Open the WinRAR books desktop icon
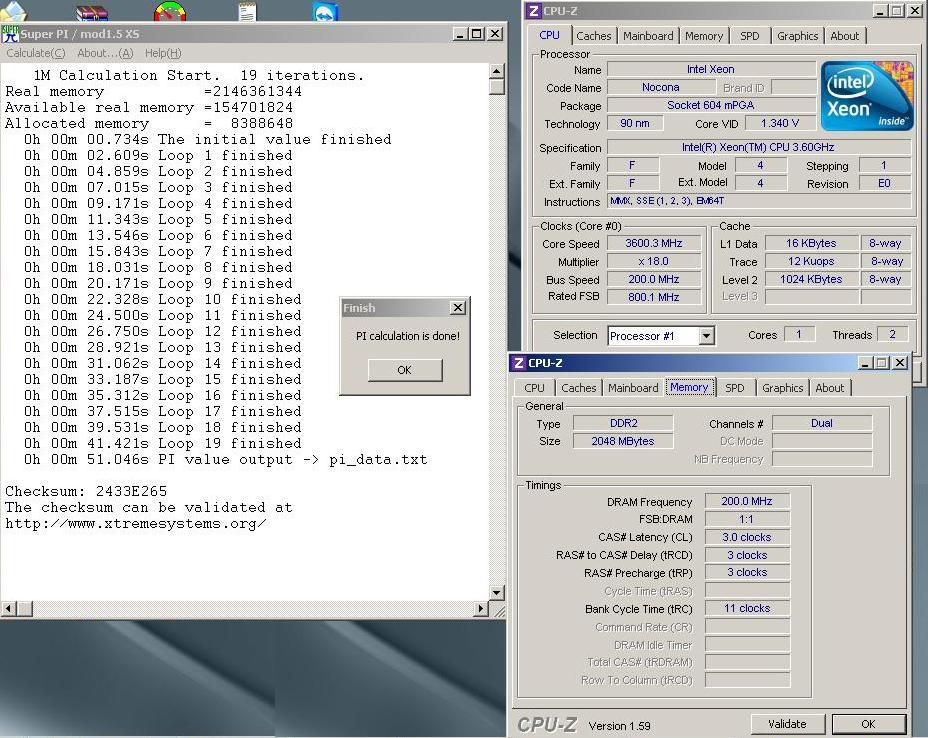Screen dimensions: 928x738 point(92,12)
